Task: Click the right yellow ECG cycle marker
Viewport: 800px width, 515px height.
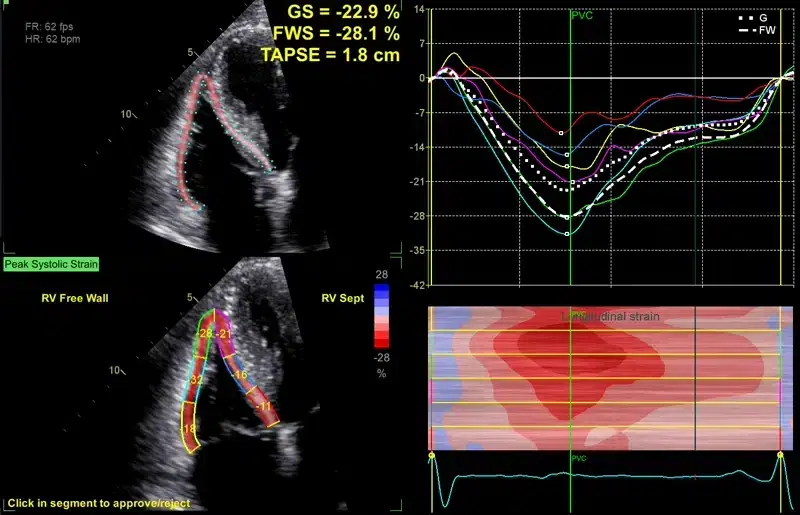Action: 780,455
